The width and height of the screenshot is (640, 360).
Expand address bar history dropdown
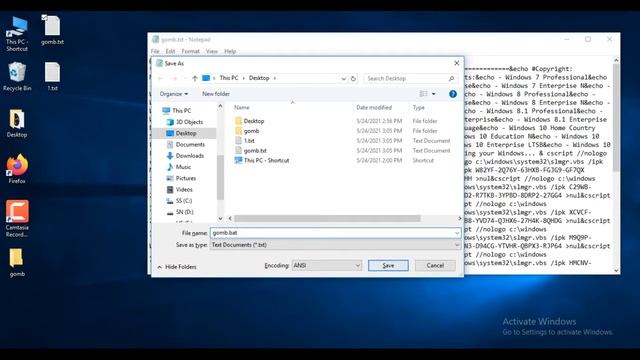click(343, 78)
